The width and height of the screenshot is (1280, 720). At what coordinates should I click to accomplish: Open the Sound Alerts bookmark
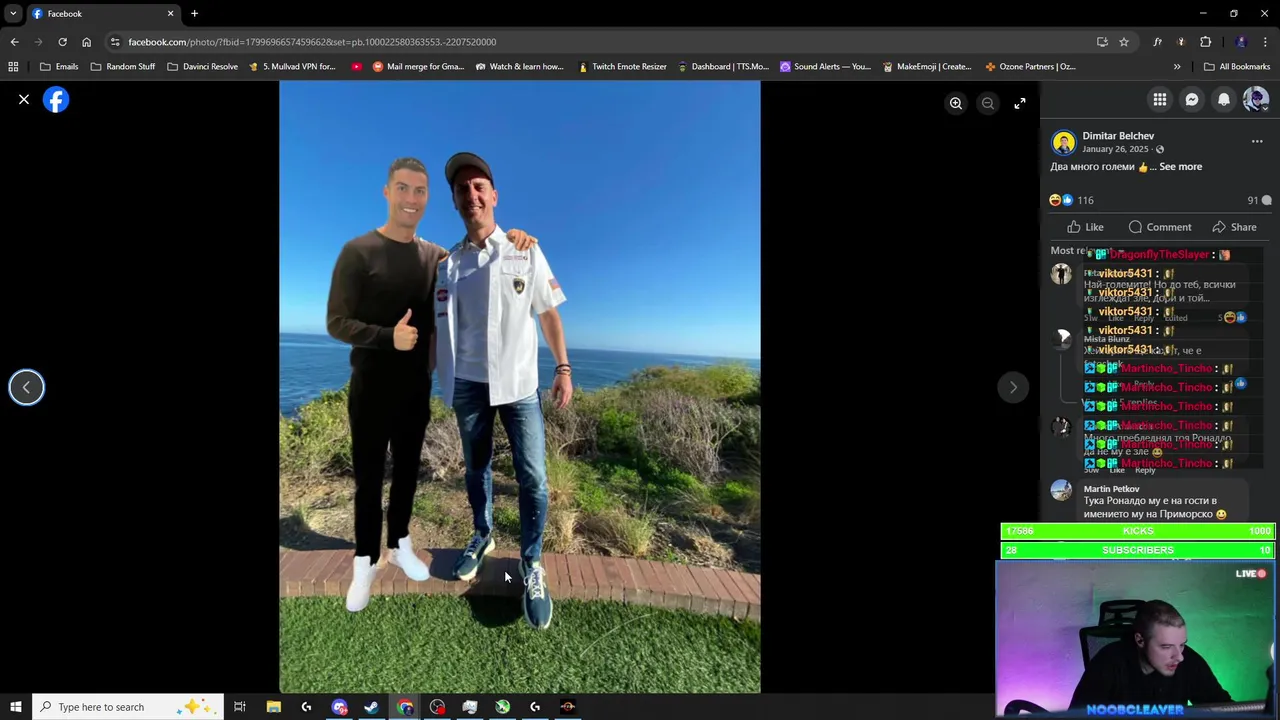click(x=825, y=67)
